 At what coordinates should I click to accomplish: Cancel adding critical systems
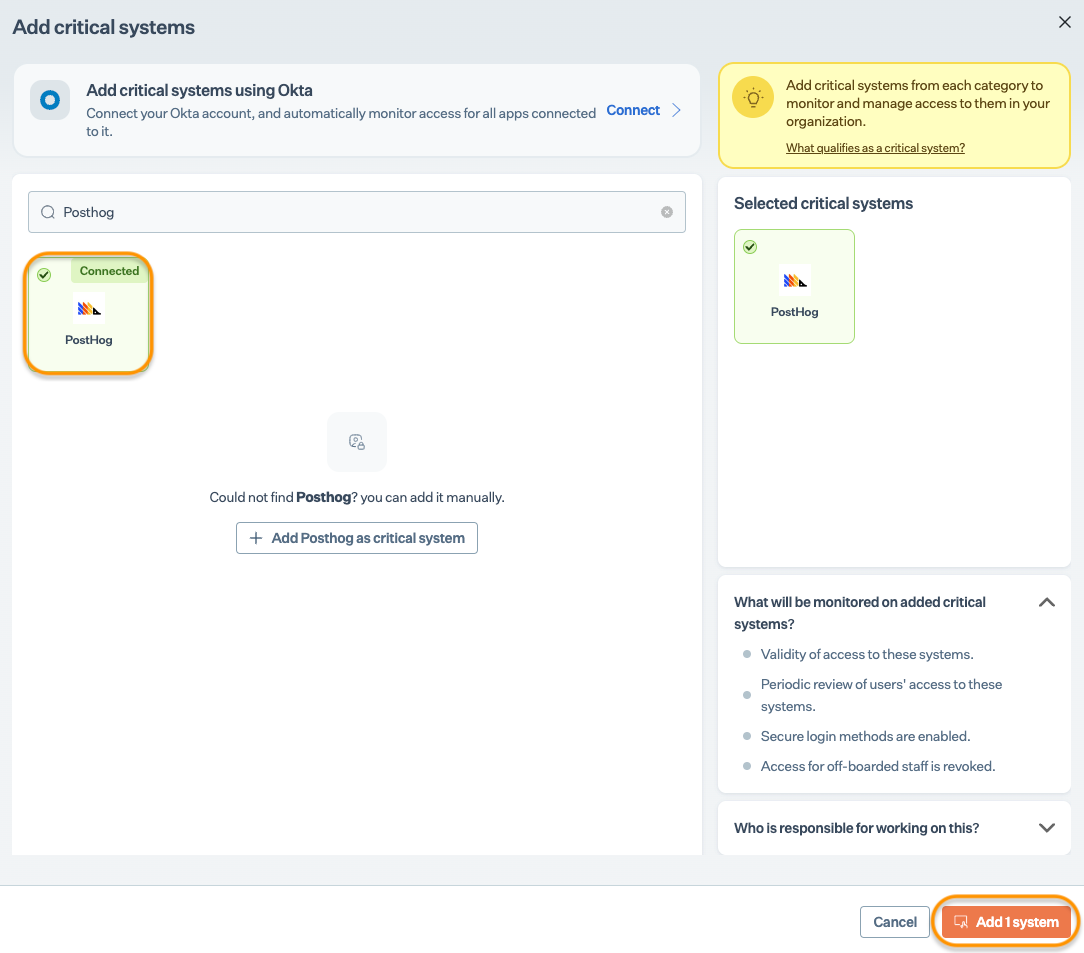point(895,922)
